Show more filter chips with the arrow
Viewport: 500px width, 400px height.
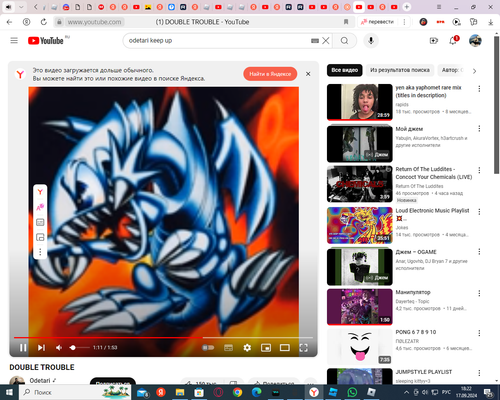[x=474, y=71]
